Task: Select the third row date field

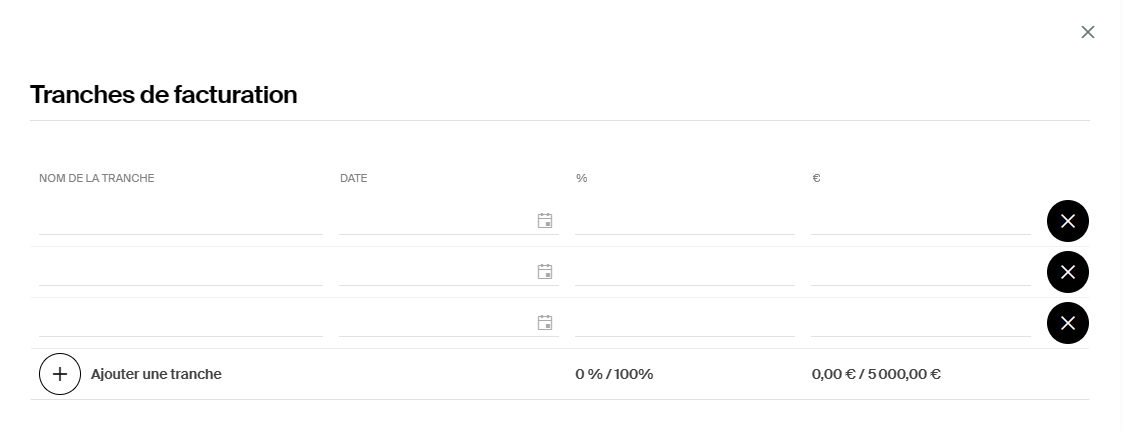Action: [x=449, y=322]
